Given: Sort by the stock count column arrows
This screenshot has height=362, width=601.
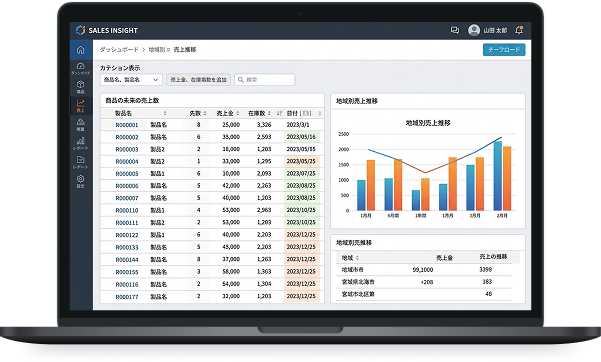Looking at the screenshot, I should coord(269,113).
